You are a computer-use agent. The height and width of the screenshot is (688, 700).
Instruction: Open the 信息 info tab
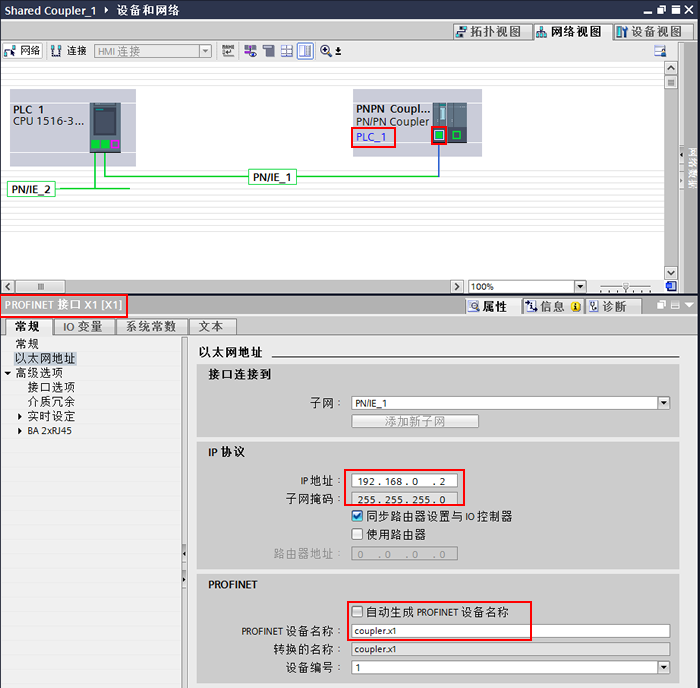(553, 306)
